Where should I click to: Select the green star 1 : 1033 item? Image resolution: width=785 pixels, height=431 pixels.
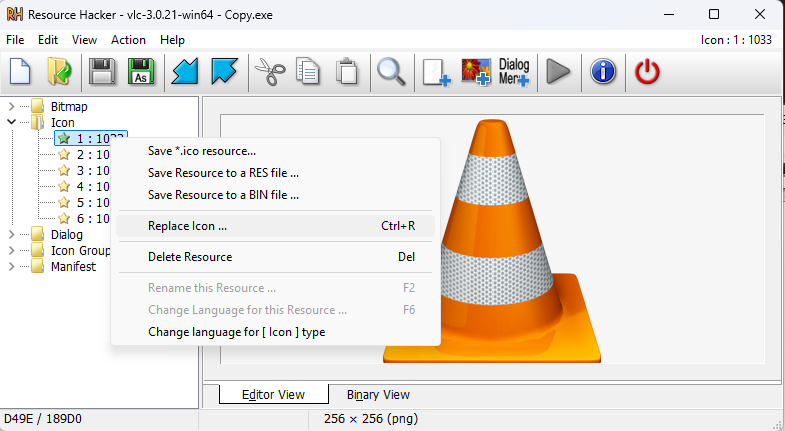coord(91,138)
